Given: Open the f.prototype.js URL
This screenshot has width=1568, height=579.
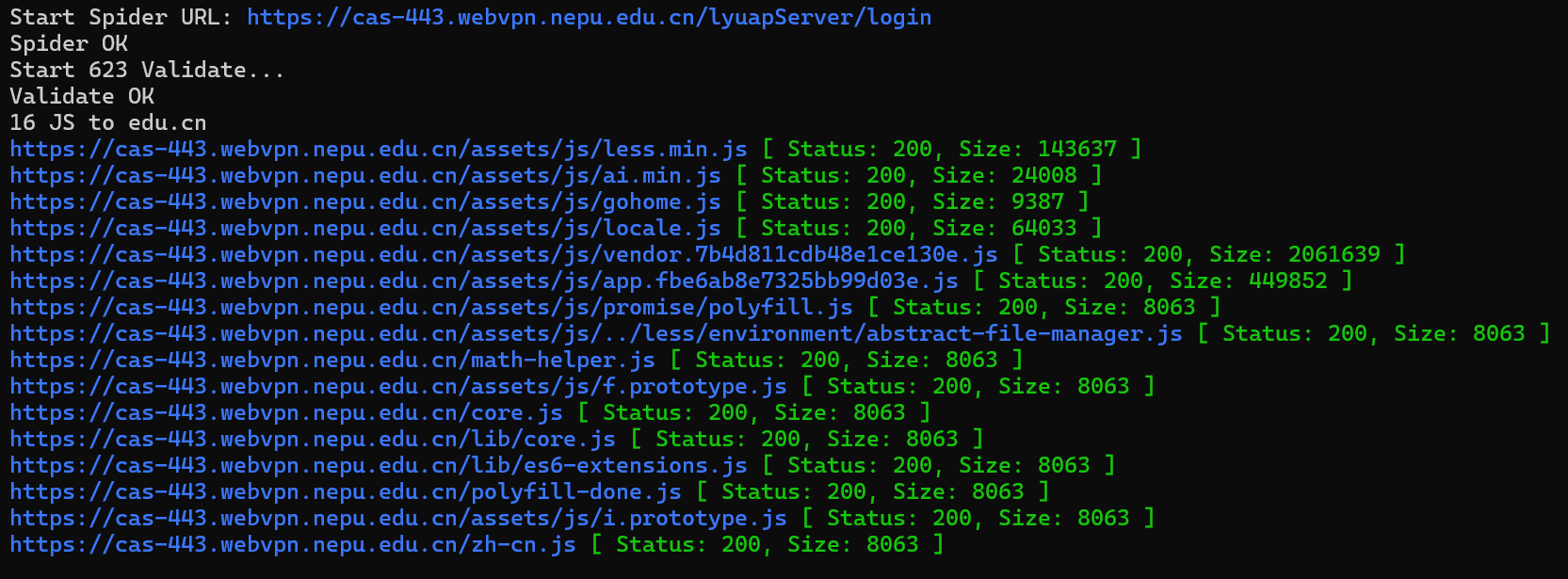Looking at the screenshot, I should pos(398,387).
